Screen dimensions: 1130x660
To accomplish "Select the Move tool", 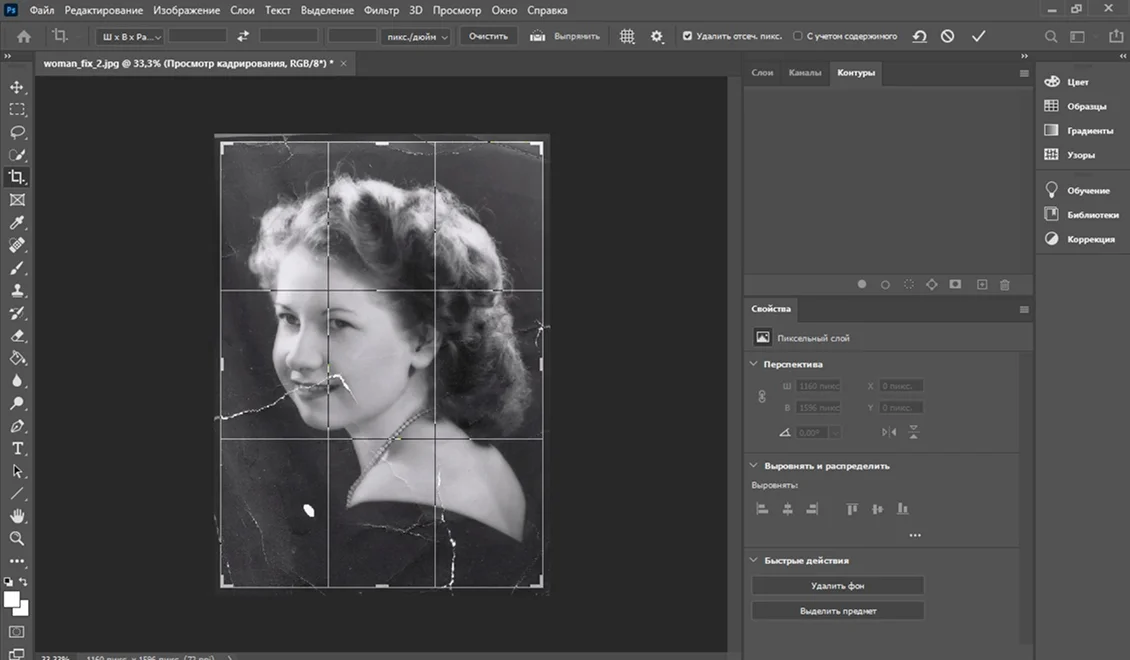I will (x=17, y=87).
